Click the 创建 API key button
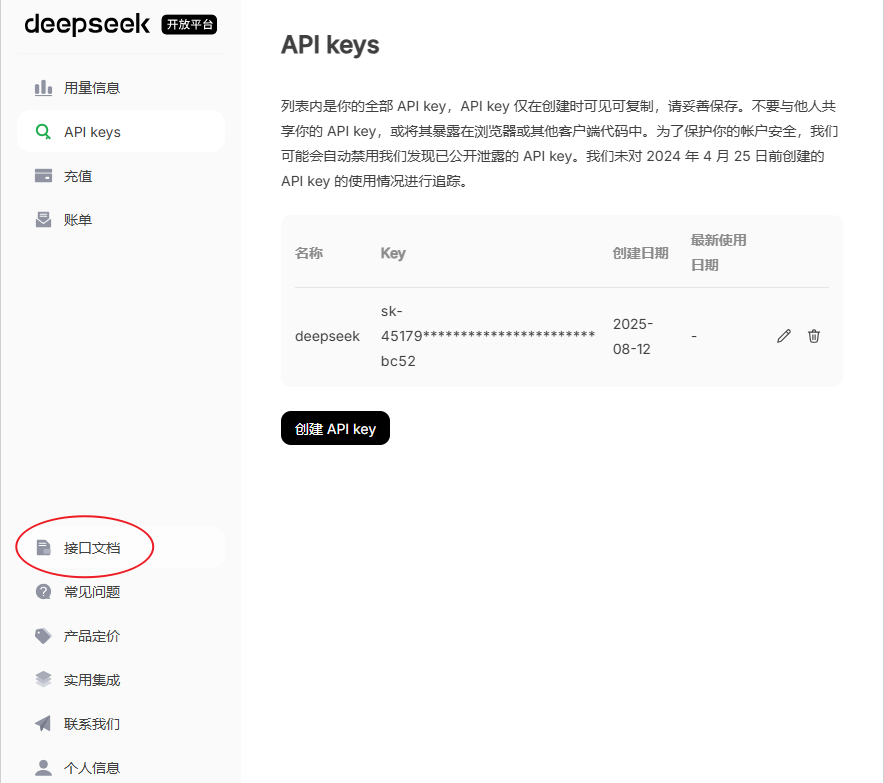This screenshot has width=884, height=783. [x=335, y=428]
